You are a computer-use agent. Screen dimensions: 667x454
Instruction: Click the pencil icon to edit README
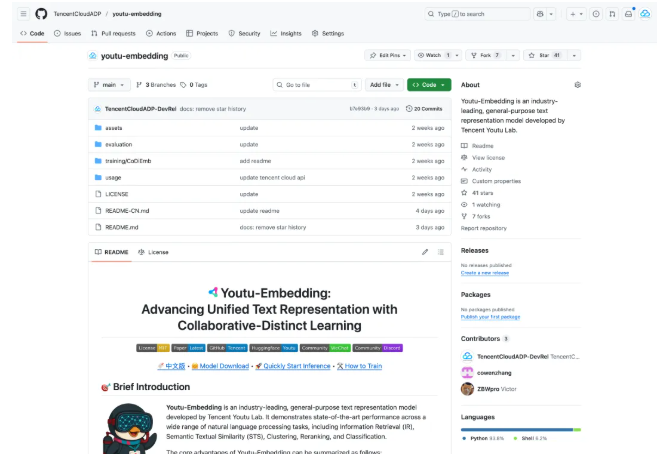pos(425,252)
